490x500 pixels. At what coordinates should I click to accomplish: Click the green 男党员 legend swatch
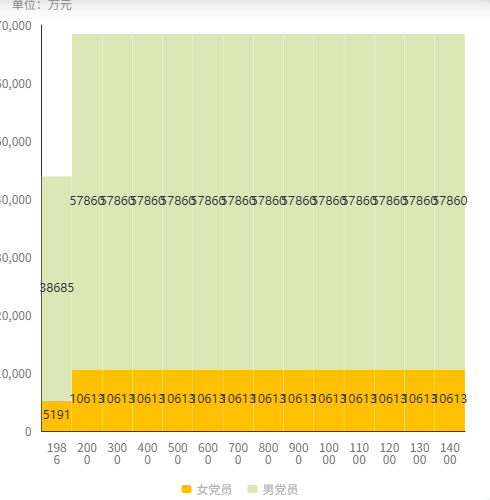pyautogui.click(x=253, y=489)
